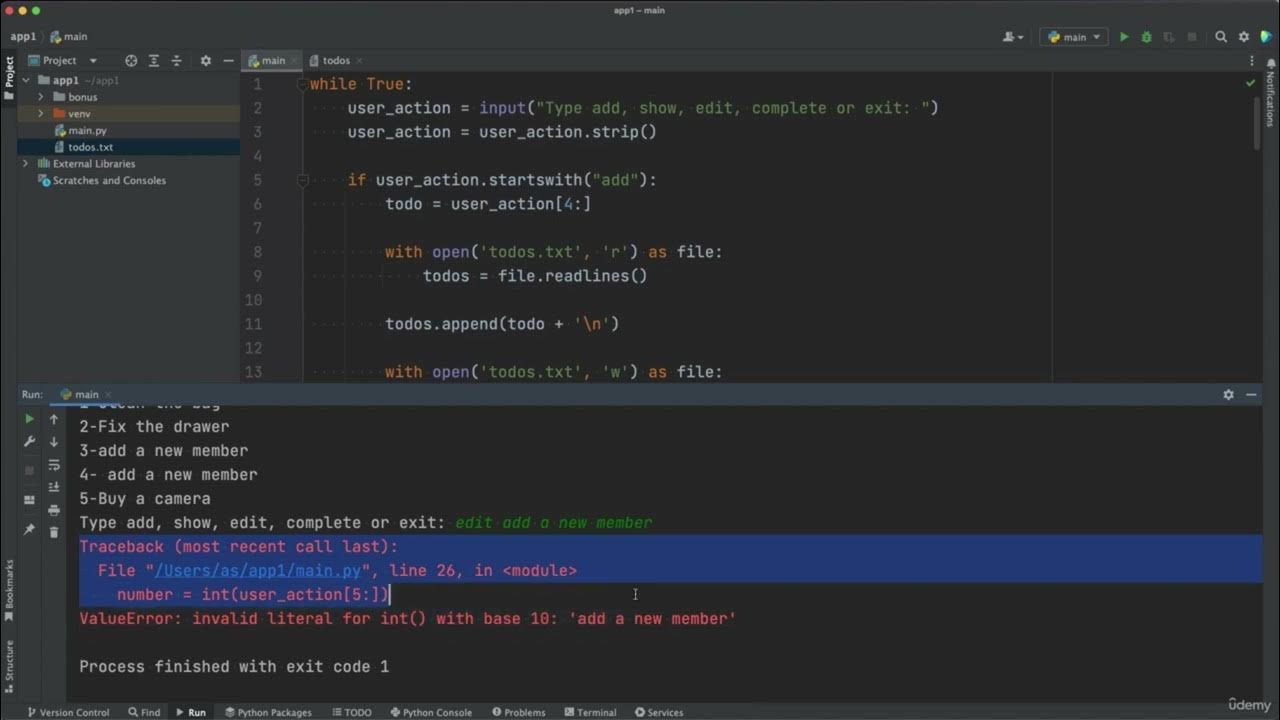This screenshot has width=1280, height=720.
Task: Click green inspection checkmark in editor
Action: coord(1251,83)
